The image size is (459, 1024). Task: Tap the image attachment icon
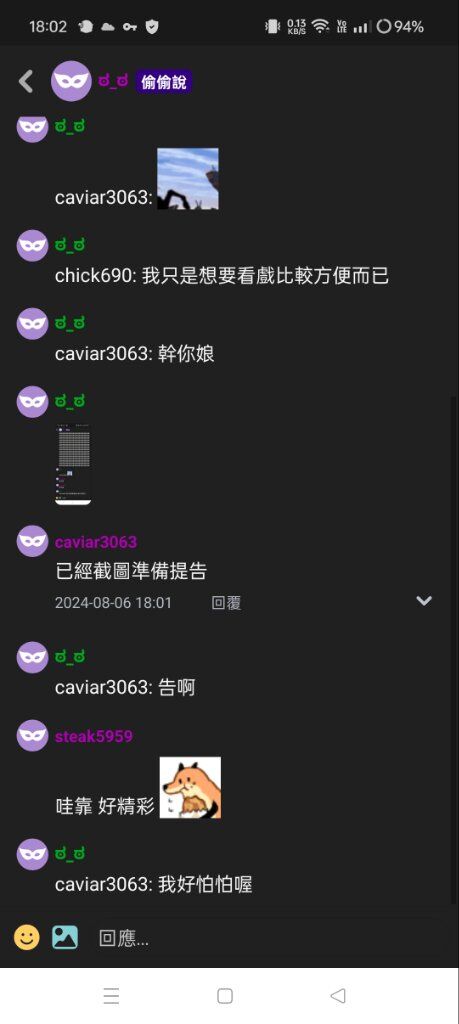pyautogui.click(x=65, y=938)
